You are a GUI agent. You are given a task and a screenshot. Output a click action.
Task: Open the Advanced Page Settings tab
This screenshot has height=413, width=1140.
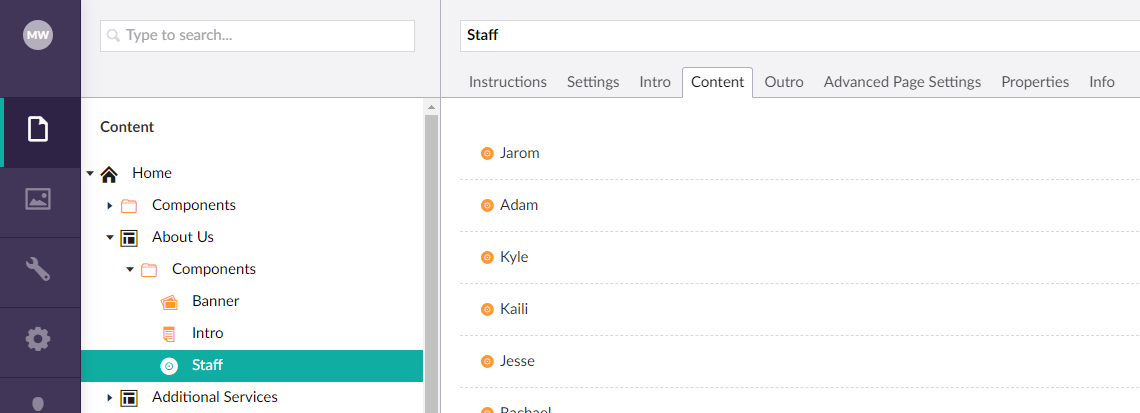click(902, 82)
